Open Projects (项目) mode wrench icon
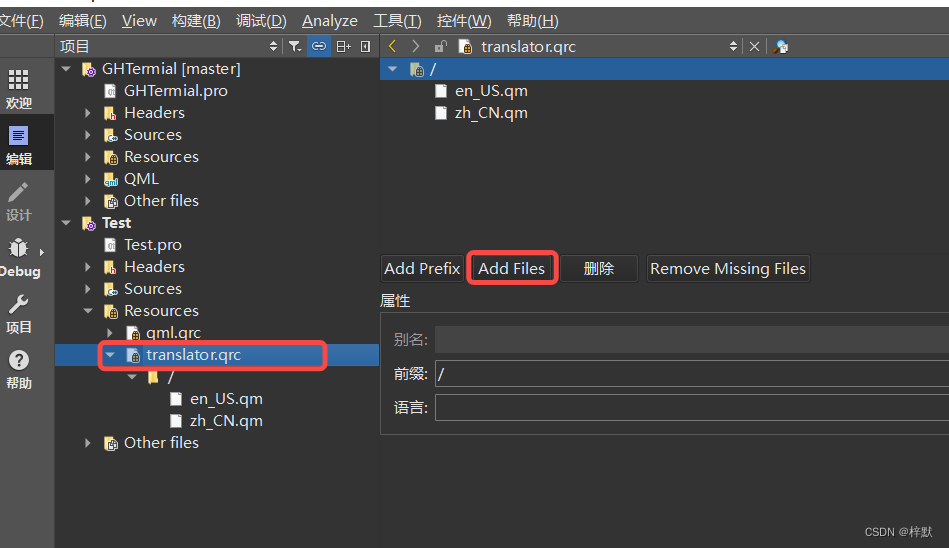Viewport: 949px width, 548px height. [19, 314]
